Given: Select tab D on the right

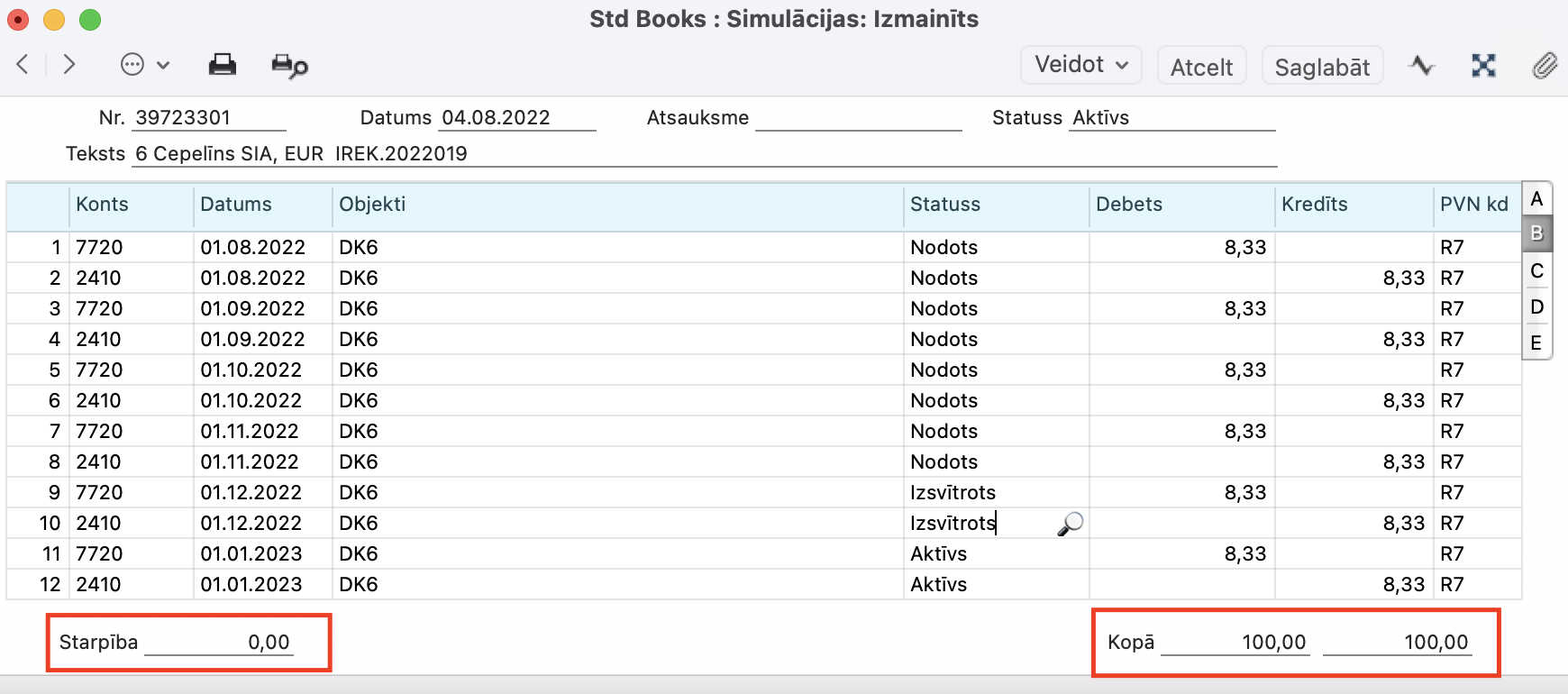Looking at the screenshot, I should [1537, 306].
